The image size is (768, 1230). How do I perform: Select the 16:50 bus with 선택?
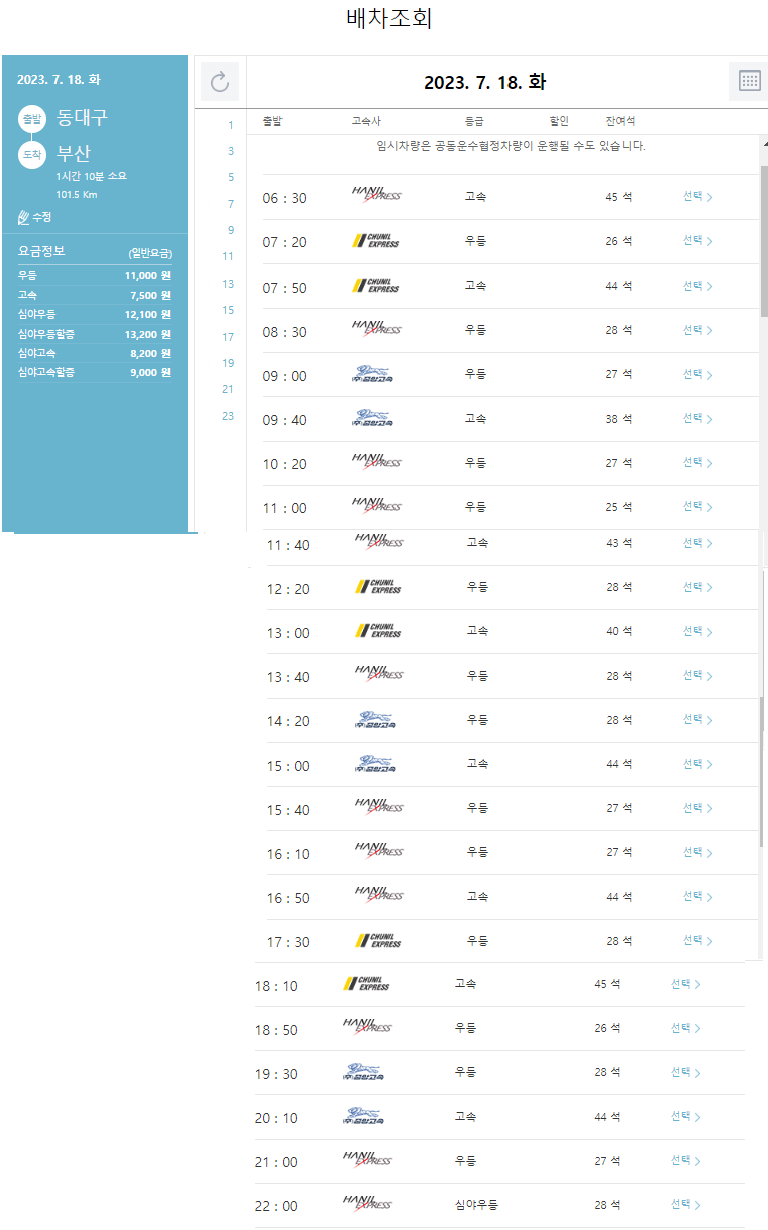(698, 897)
